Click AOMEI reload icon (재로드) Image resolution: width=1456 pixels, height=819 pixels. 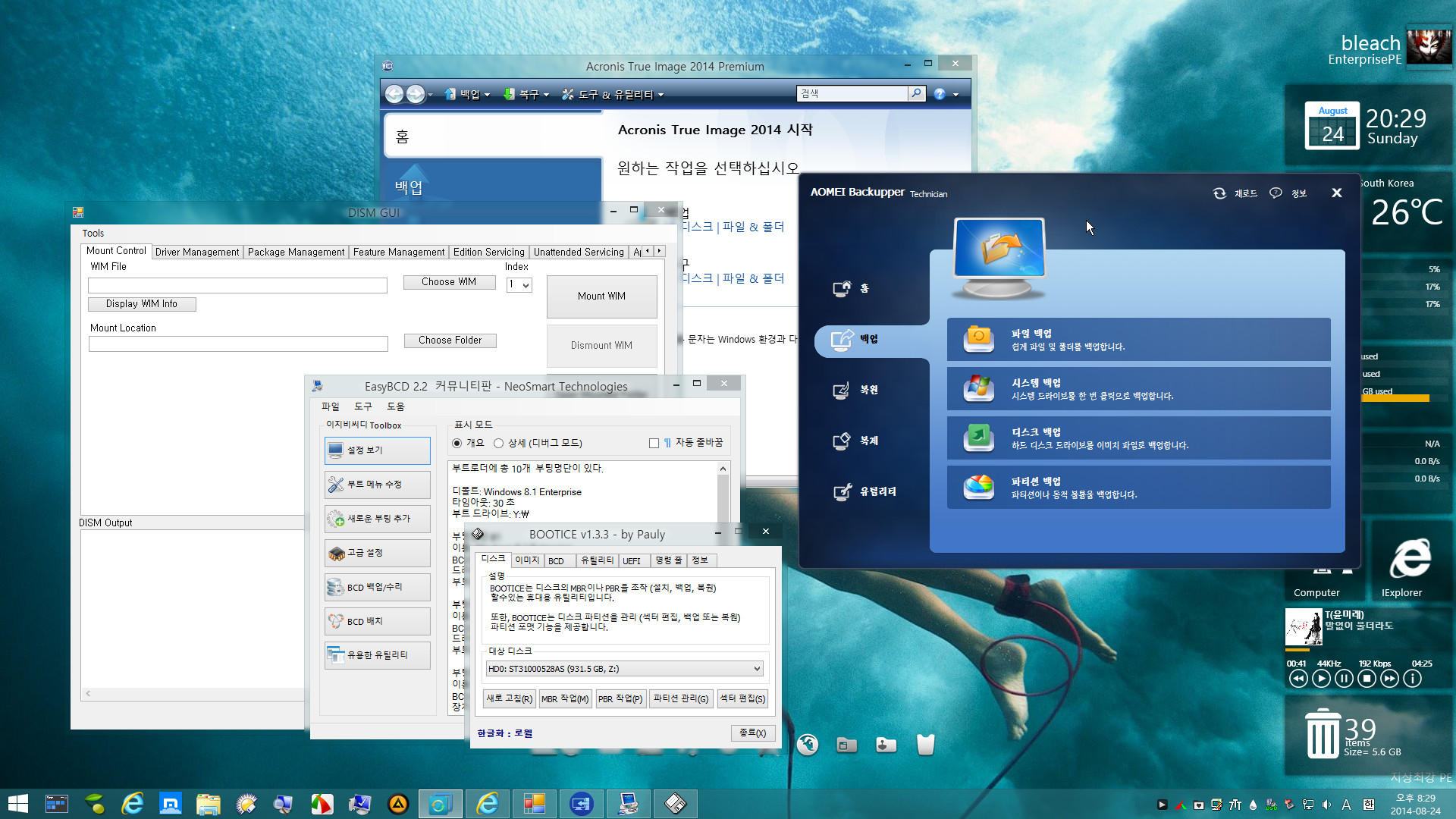(x=1219, y=193)
